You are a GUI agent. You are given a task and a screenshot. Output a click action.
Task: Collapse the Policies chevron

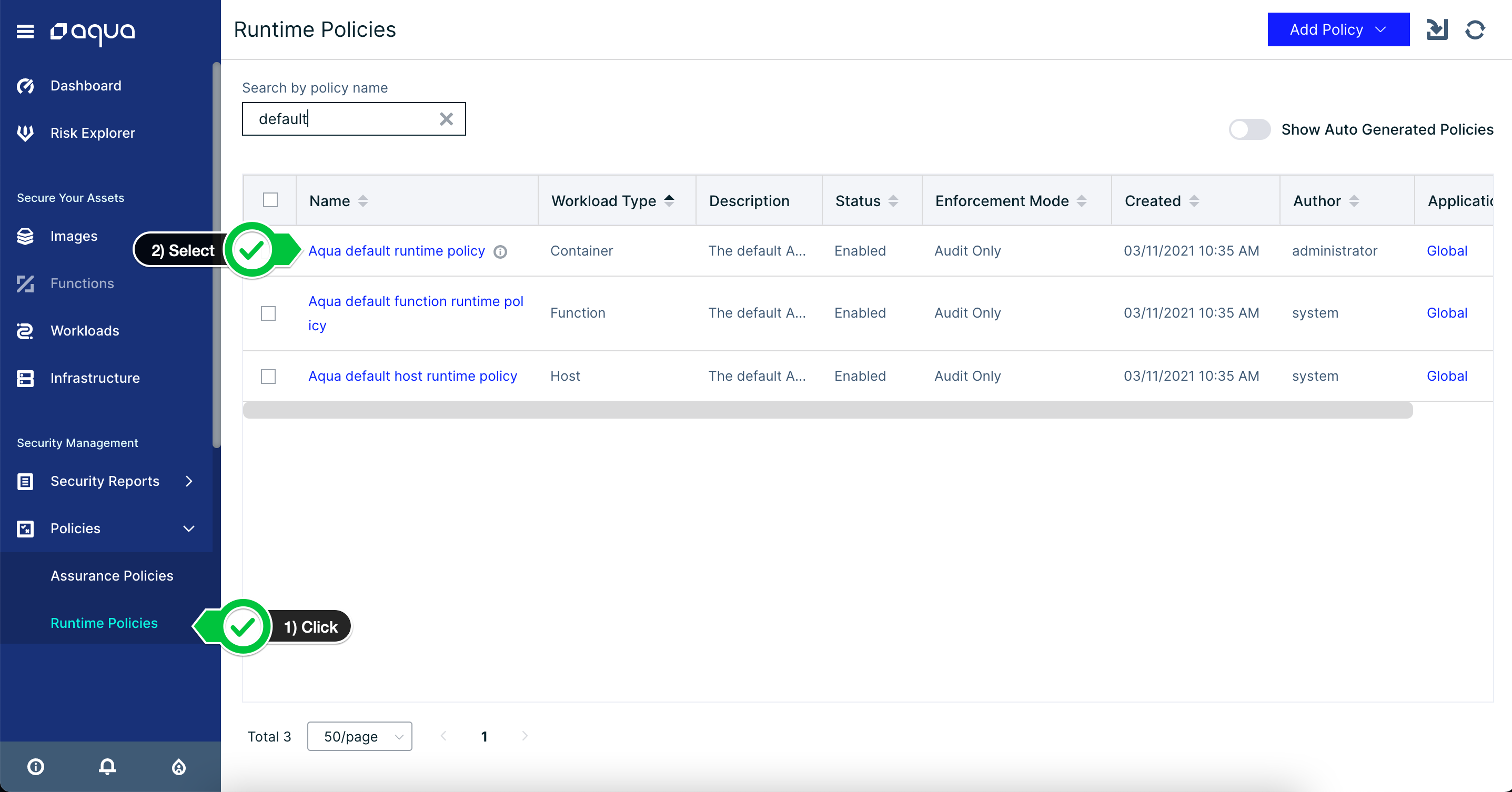click(x=189, y=529)
